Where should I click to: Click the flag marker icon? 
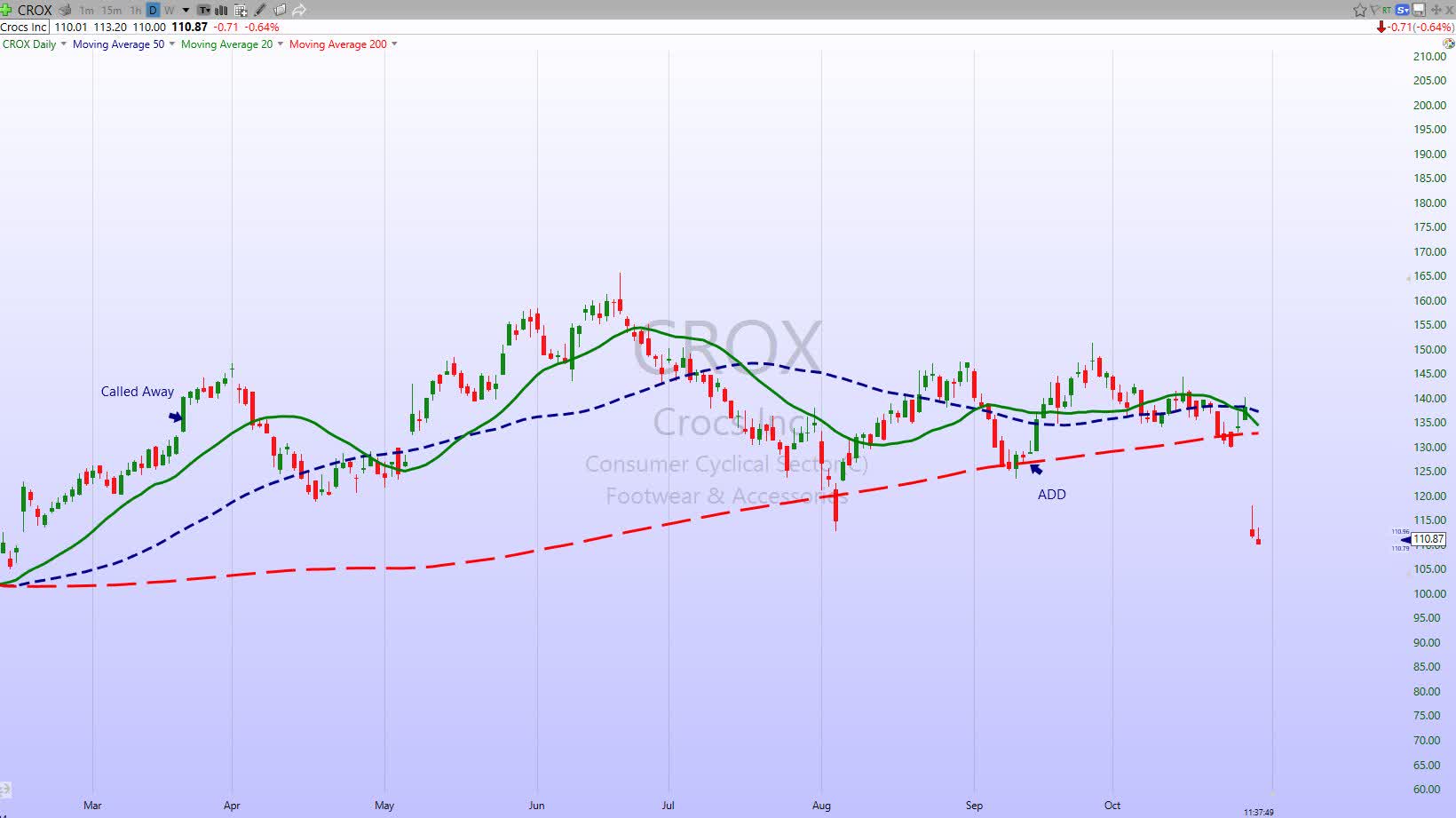[x=1373, y=10]
